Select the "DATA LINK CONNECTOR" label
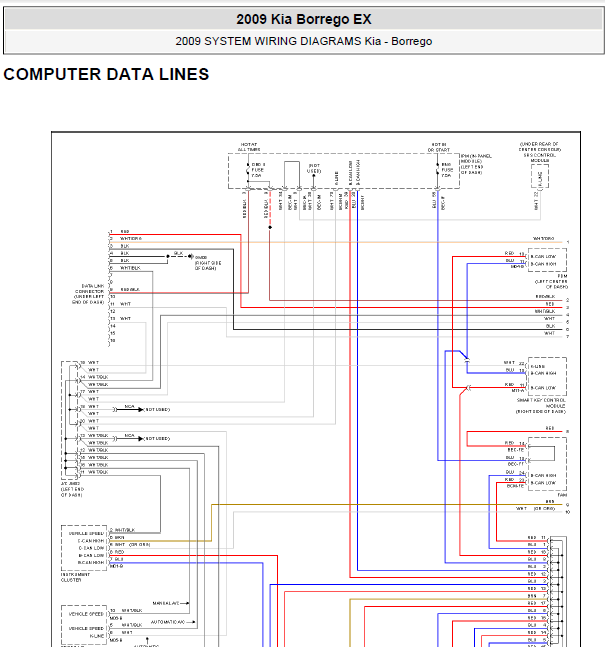Image resolution: width=605 pixels, height=647 pixels. [90, 288]
